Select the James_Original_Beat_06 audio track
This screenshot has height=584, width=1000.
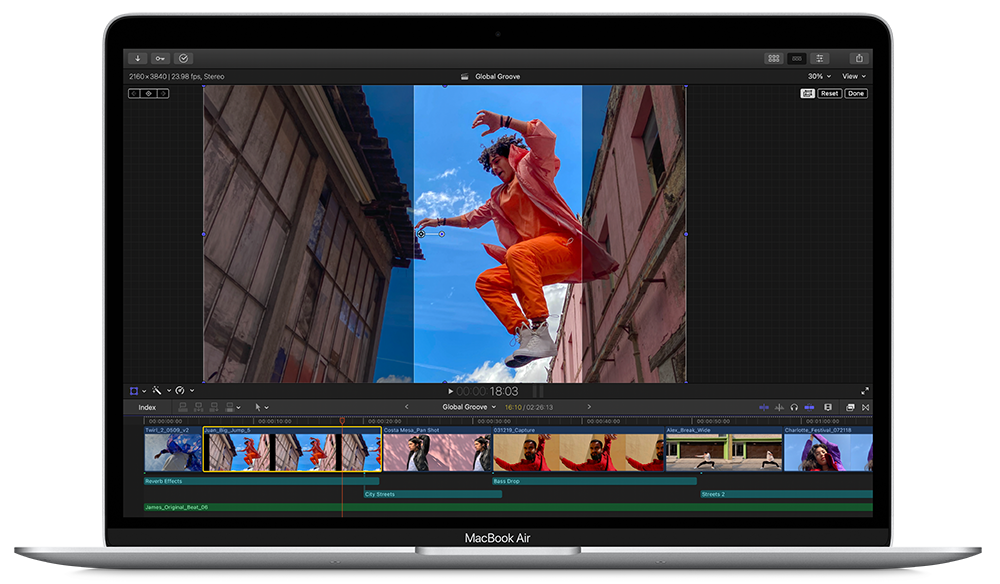[x=508, y=507]
